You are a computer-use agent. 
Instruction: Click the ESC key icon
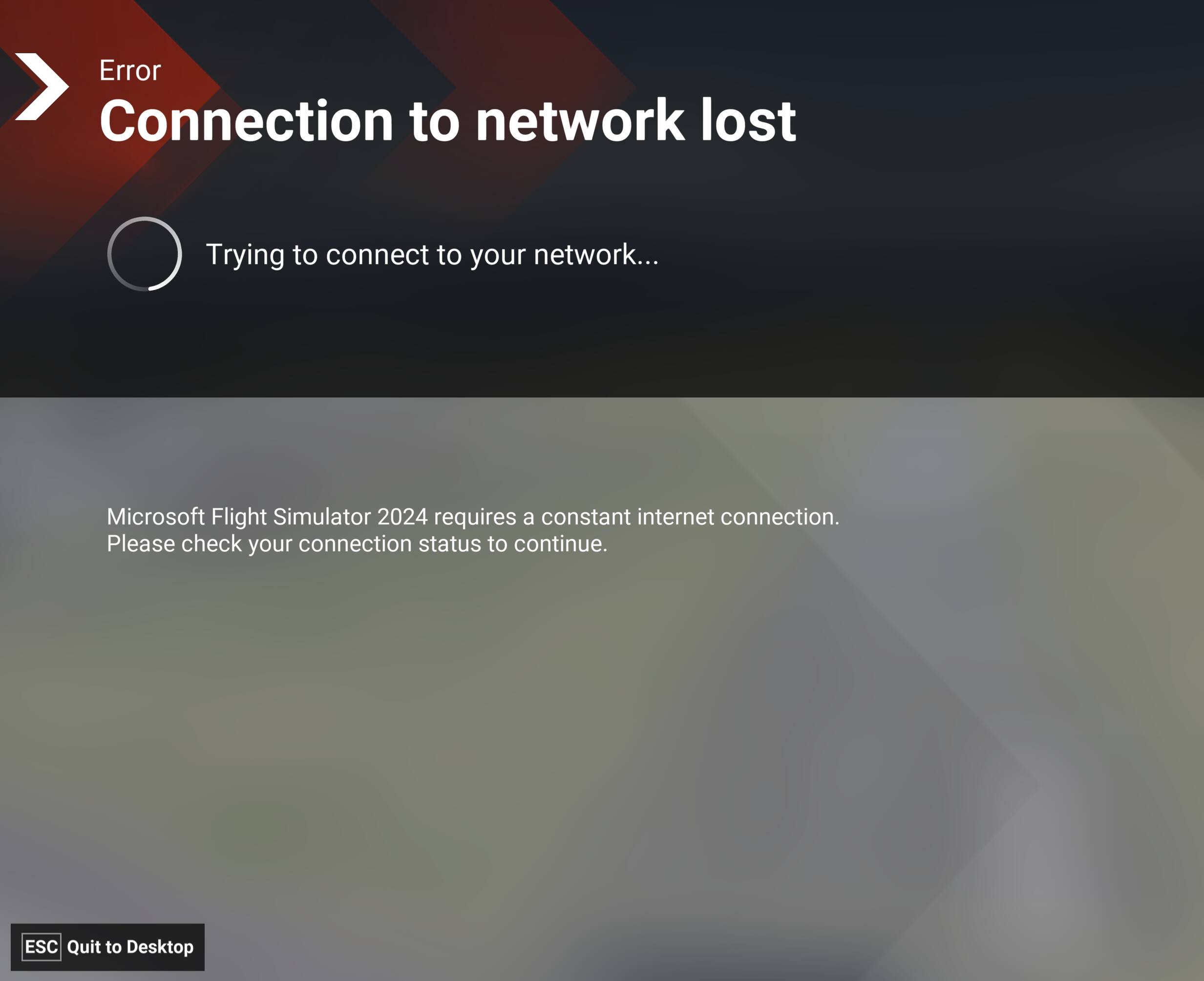point(41,946)
